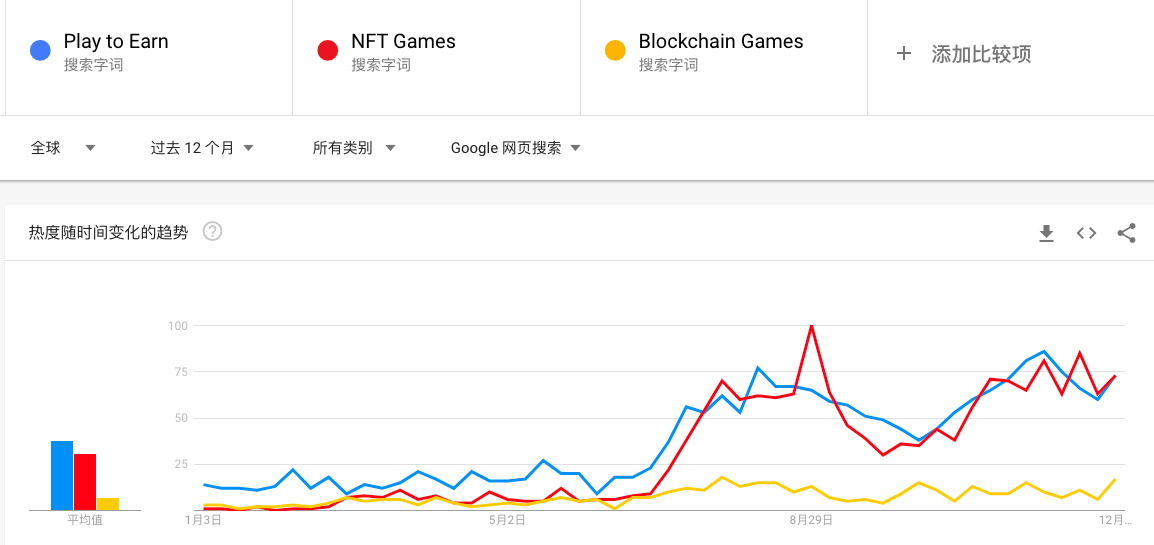Image resolution: width=1154 pixels, height=545 pixels.
Task: Click the blue Play to Earn dot
Action: [x=41, y=50]
